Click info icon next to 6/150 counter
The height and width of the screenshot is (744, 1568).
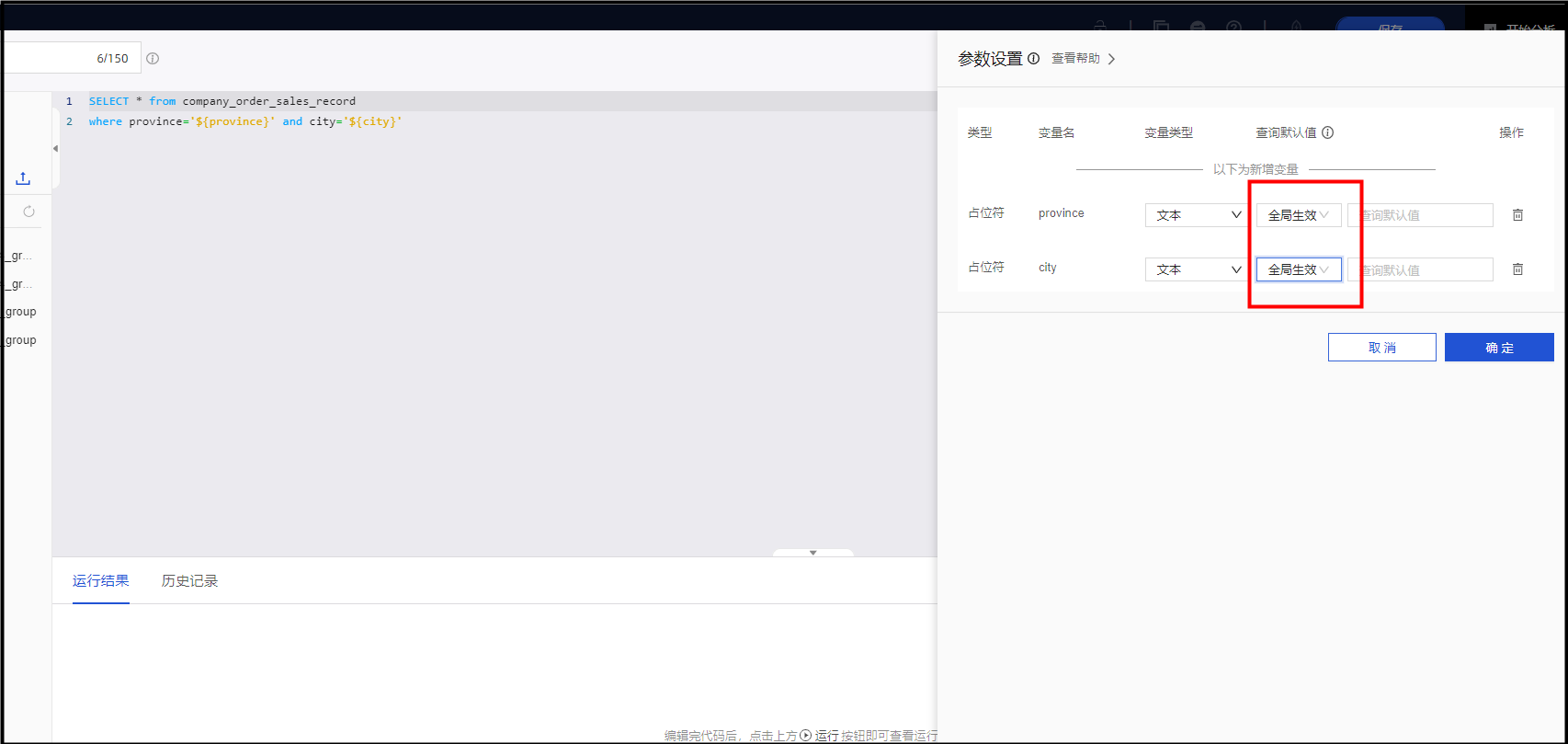[x=153, y=59]
